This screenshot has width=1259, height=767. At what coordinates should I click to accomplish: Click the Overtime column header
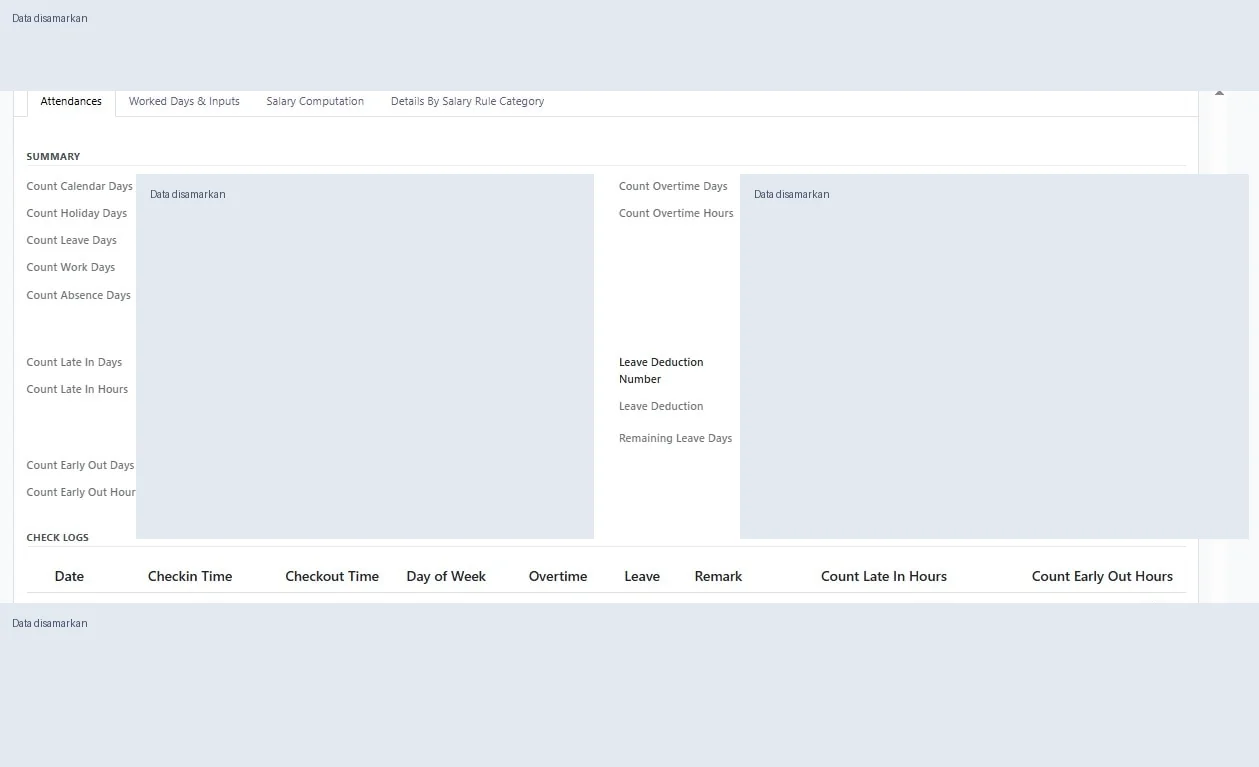pyautogui.click(x=558, y=576)
